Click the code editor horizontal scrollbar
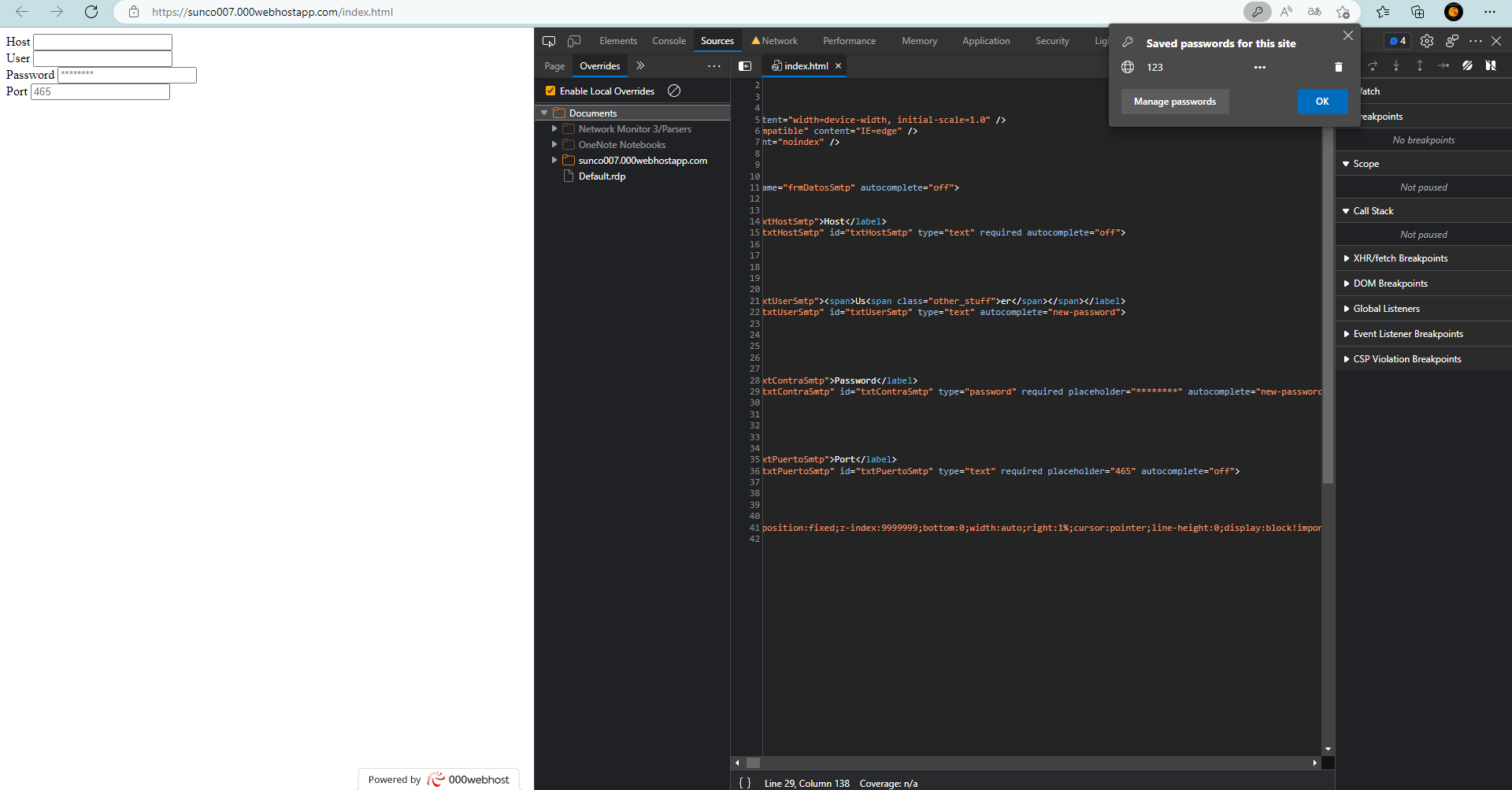This screenshot has height=790, width=1512. 1024,762
